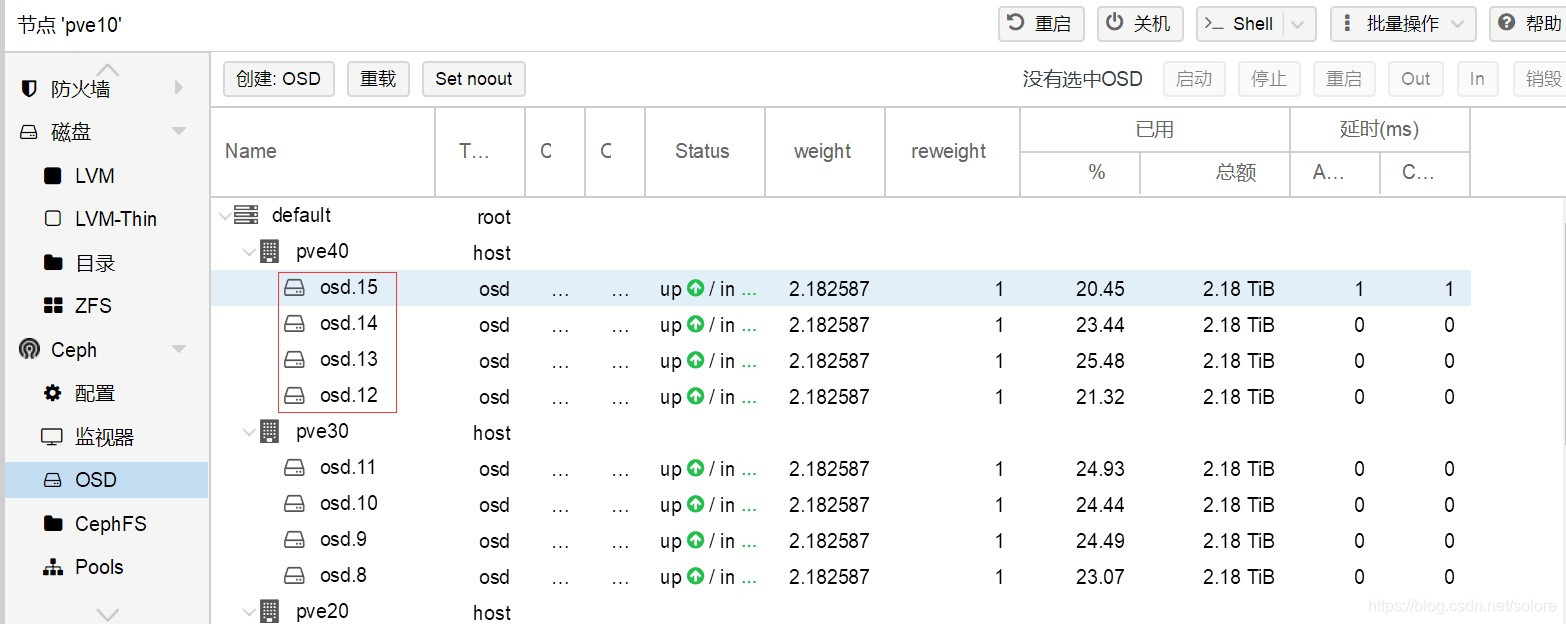Sort by the Status column header
Image resolution: width=1566 pixels, height=624 pixels.
705,152
